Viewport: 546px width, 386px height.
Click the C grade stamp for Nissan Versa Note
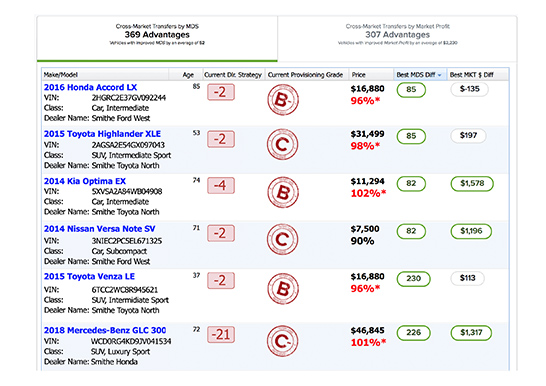coord(283,239)
